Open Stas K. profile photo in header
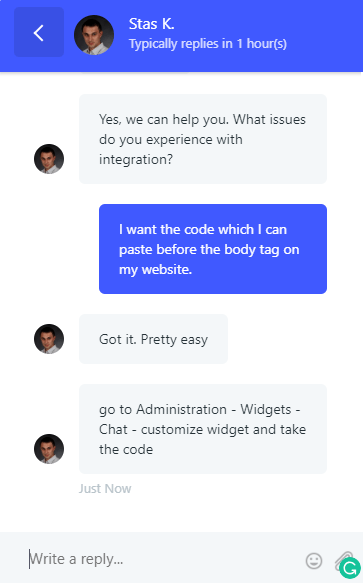Screen dimensions: 363x583 click(94, 35)
